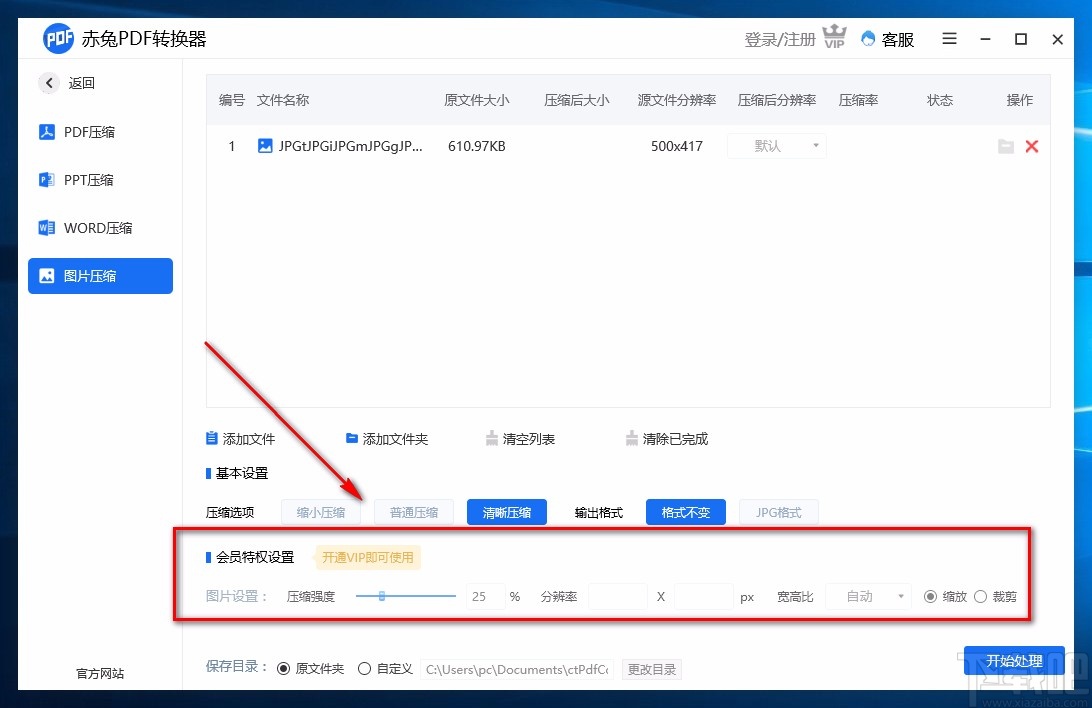Remove the JPG file with the red X
Screen dimensions: 1092x708
click(1032, 146)
